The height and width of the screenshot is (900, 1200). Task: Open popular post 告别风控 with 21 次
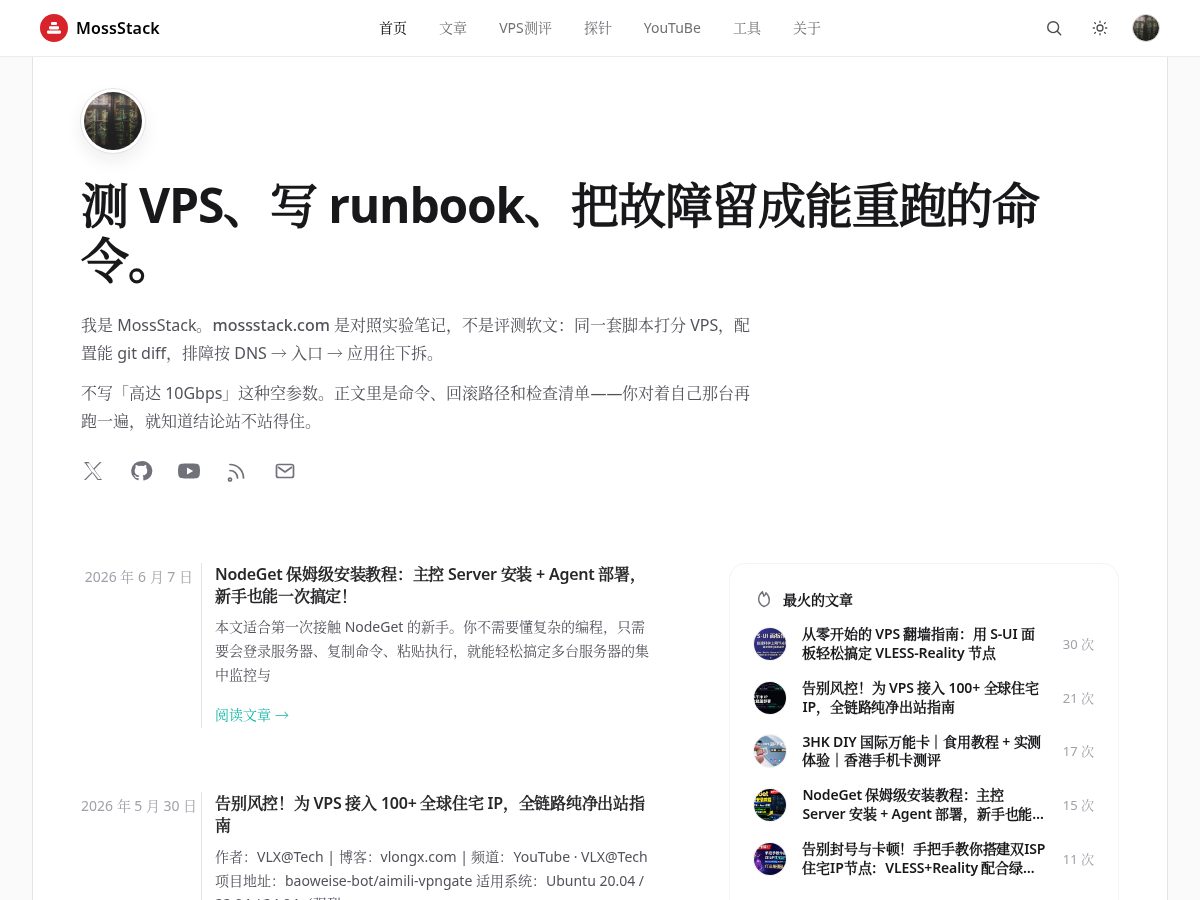point(920,698)
